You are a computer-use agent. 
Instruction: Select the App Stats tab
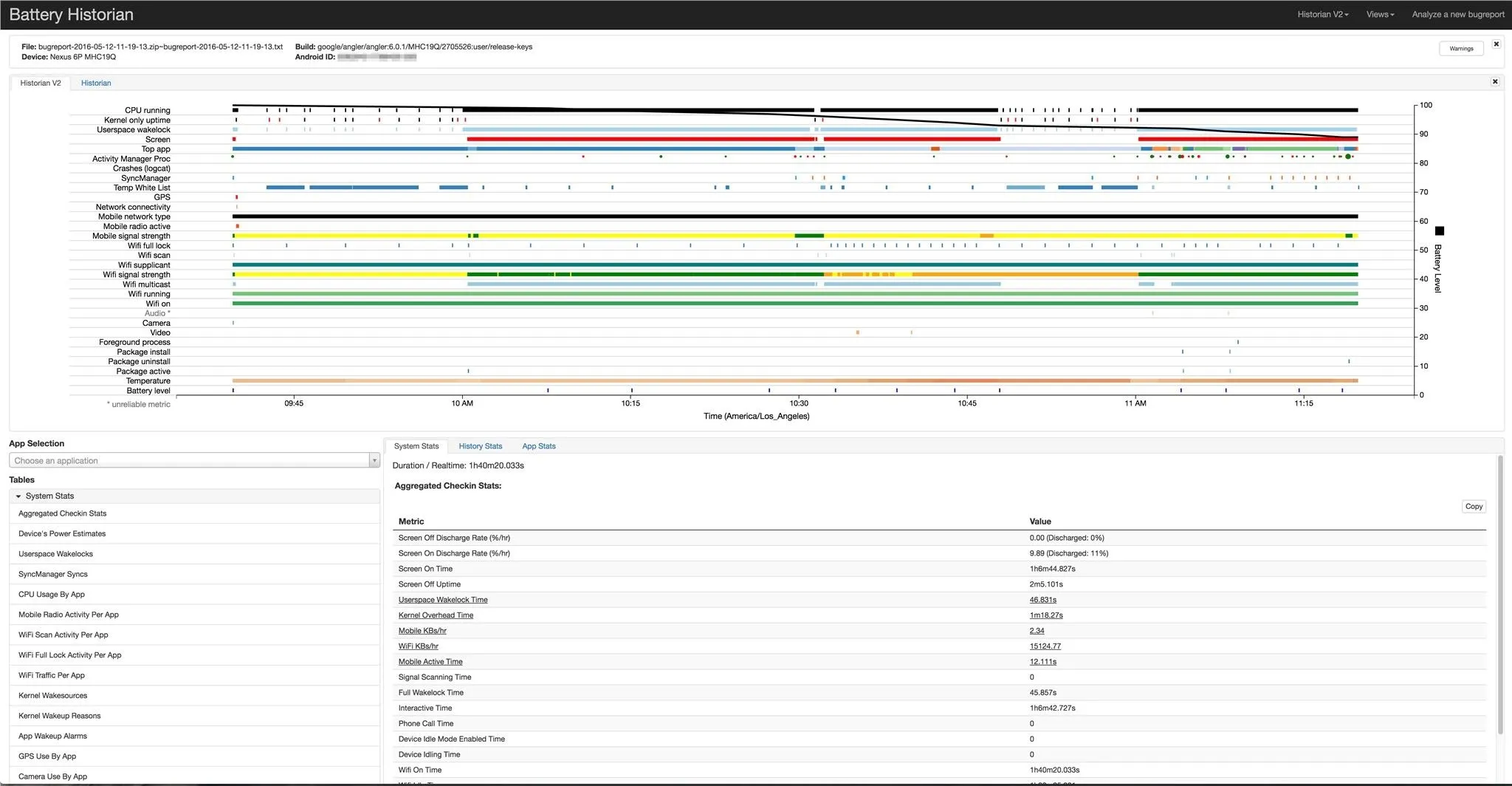pos(539,446)
